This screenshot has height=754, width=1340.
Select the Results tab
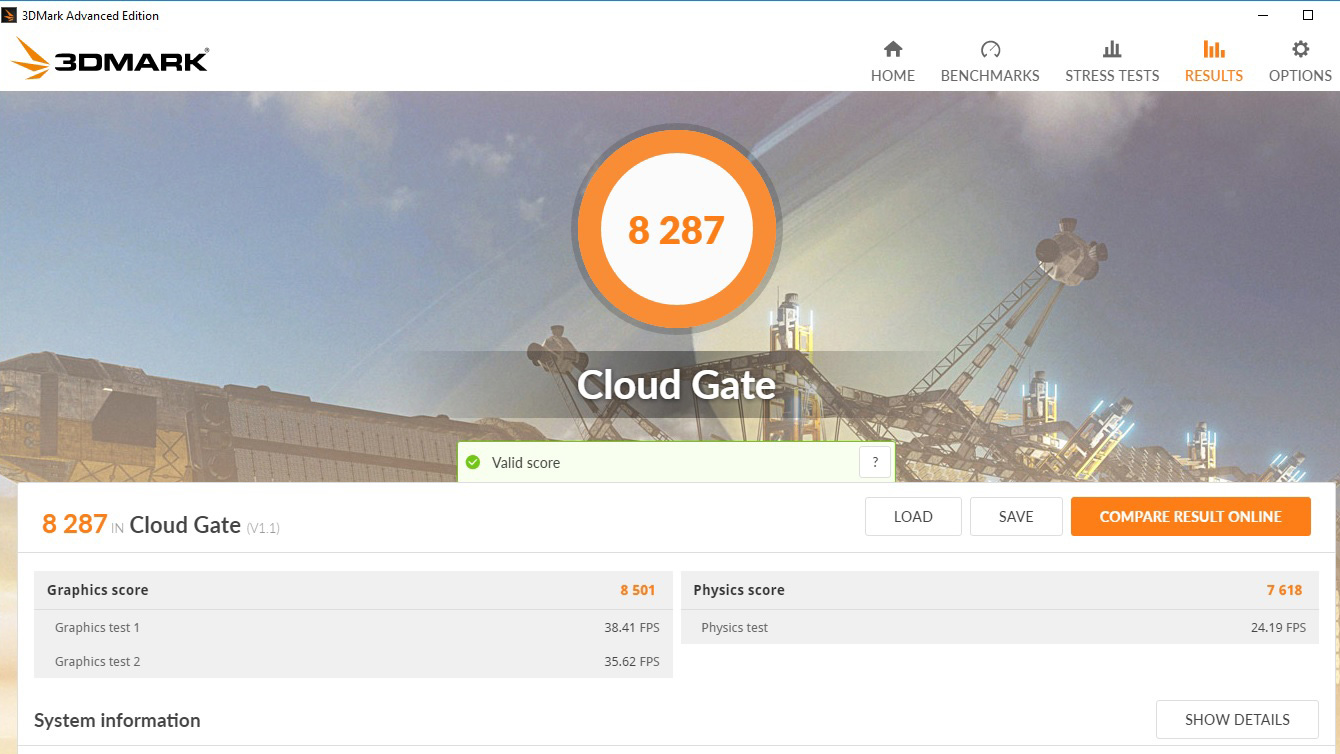coord(1214,62)
